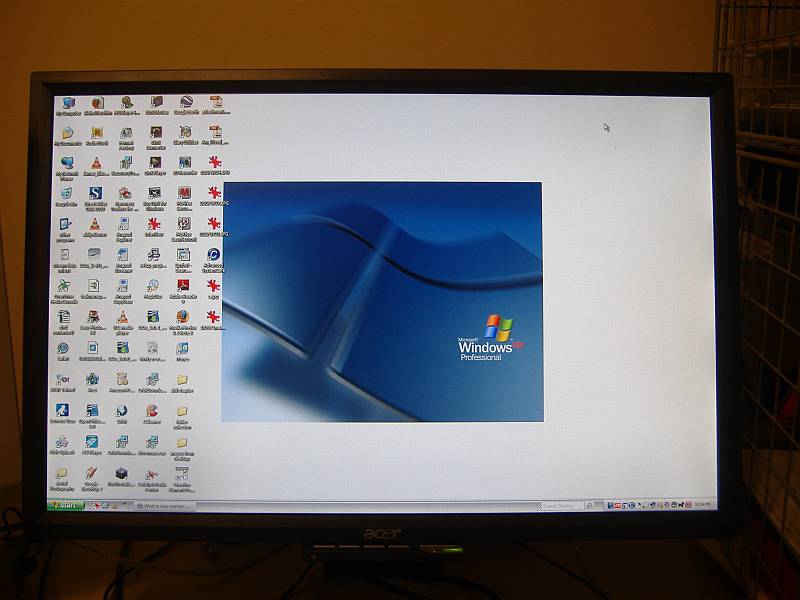Select the blue icon with white figure
This screenshot has height=600, width=800.
[x=62, y=410]
